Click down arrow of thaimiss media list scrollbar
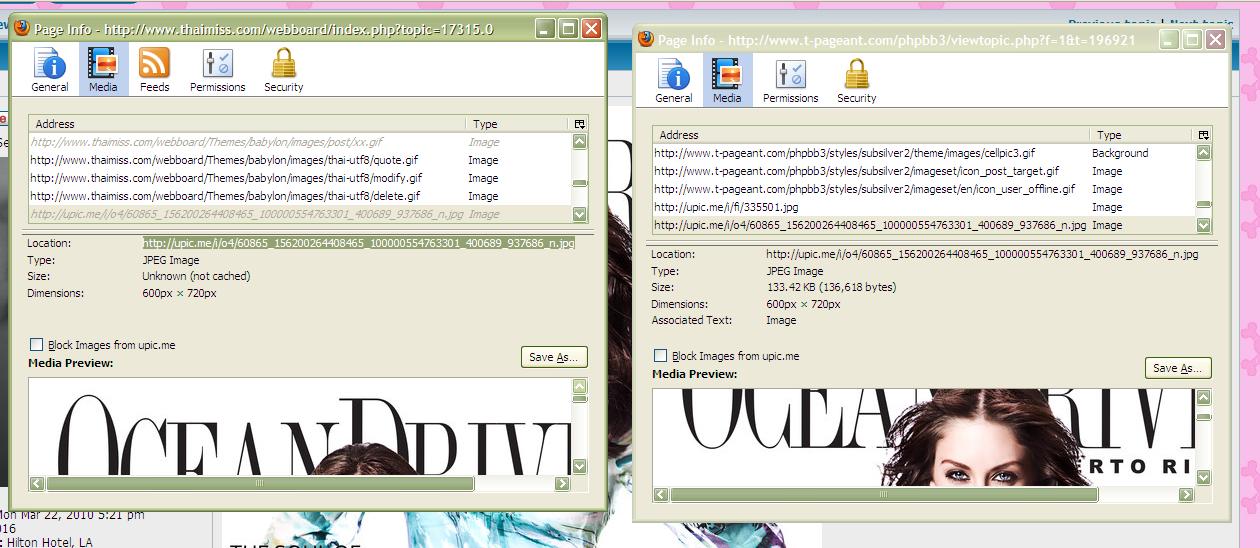The height and width of the screenshot is (548, 1260). coord(580,214)
